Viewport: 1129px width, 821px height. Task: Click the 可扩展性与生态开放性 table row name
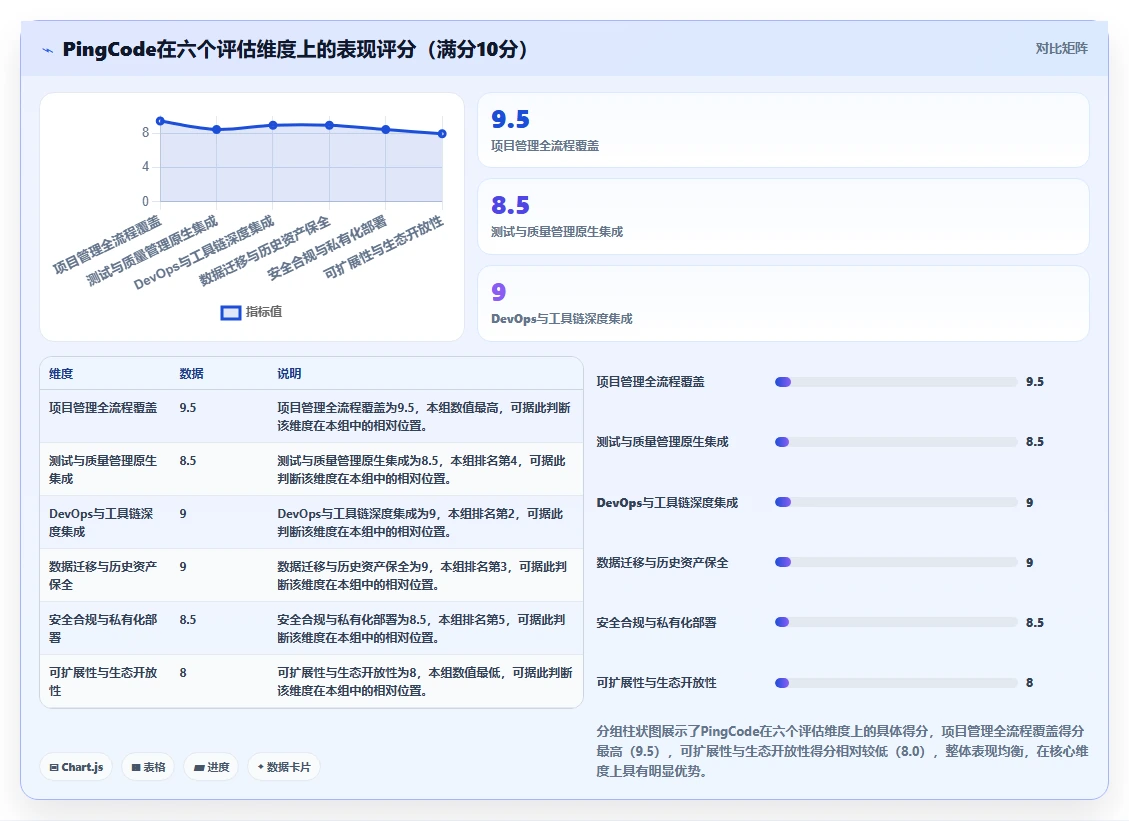click(x=103, y=681)
